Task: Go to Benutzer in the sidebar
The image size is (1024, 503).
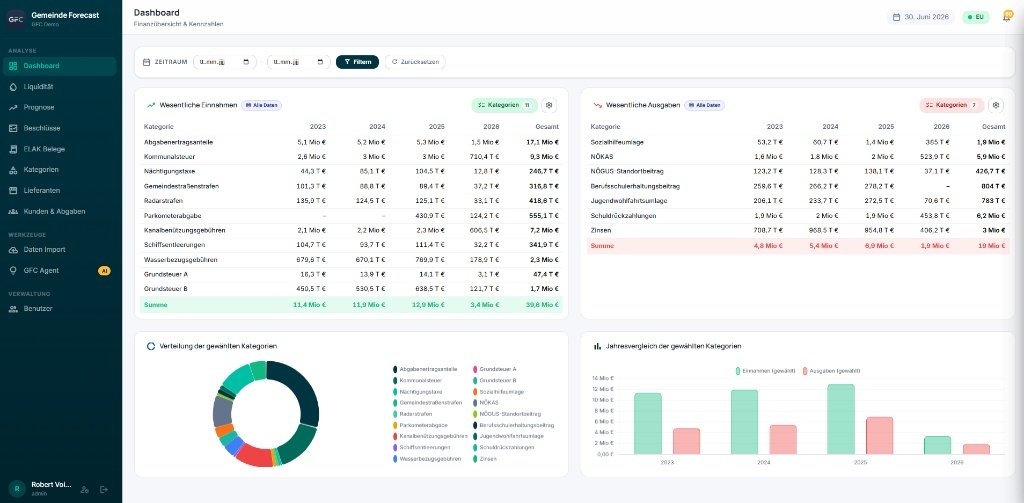Action: pyautogui.click(x=38, y=308)
